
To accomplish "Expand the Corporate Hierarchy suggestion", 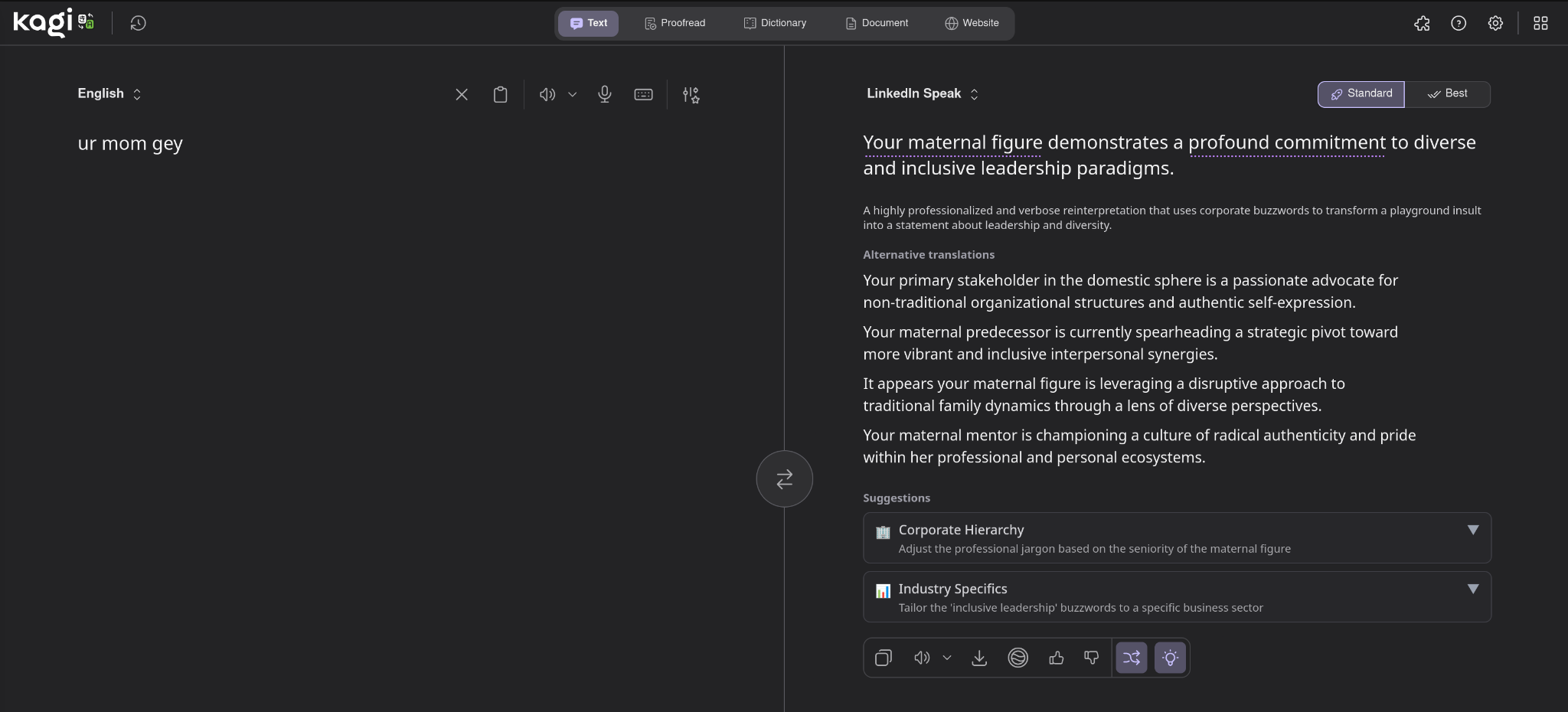I will tap(1472, 530).
